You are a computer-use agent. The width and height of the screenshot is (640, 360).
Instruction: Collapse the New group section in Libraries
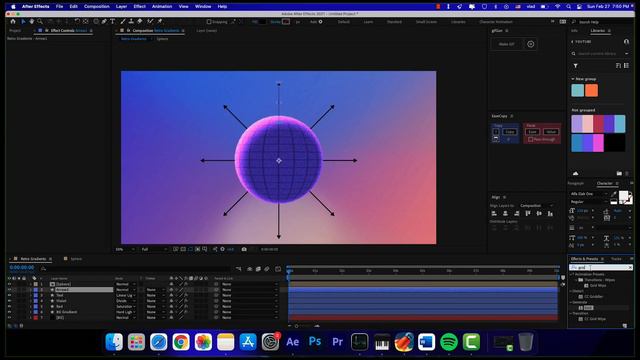coord(573,79)
